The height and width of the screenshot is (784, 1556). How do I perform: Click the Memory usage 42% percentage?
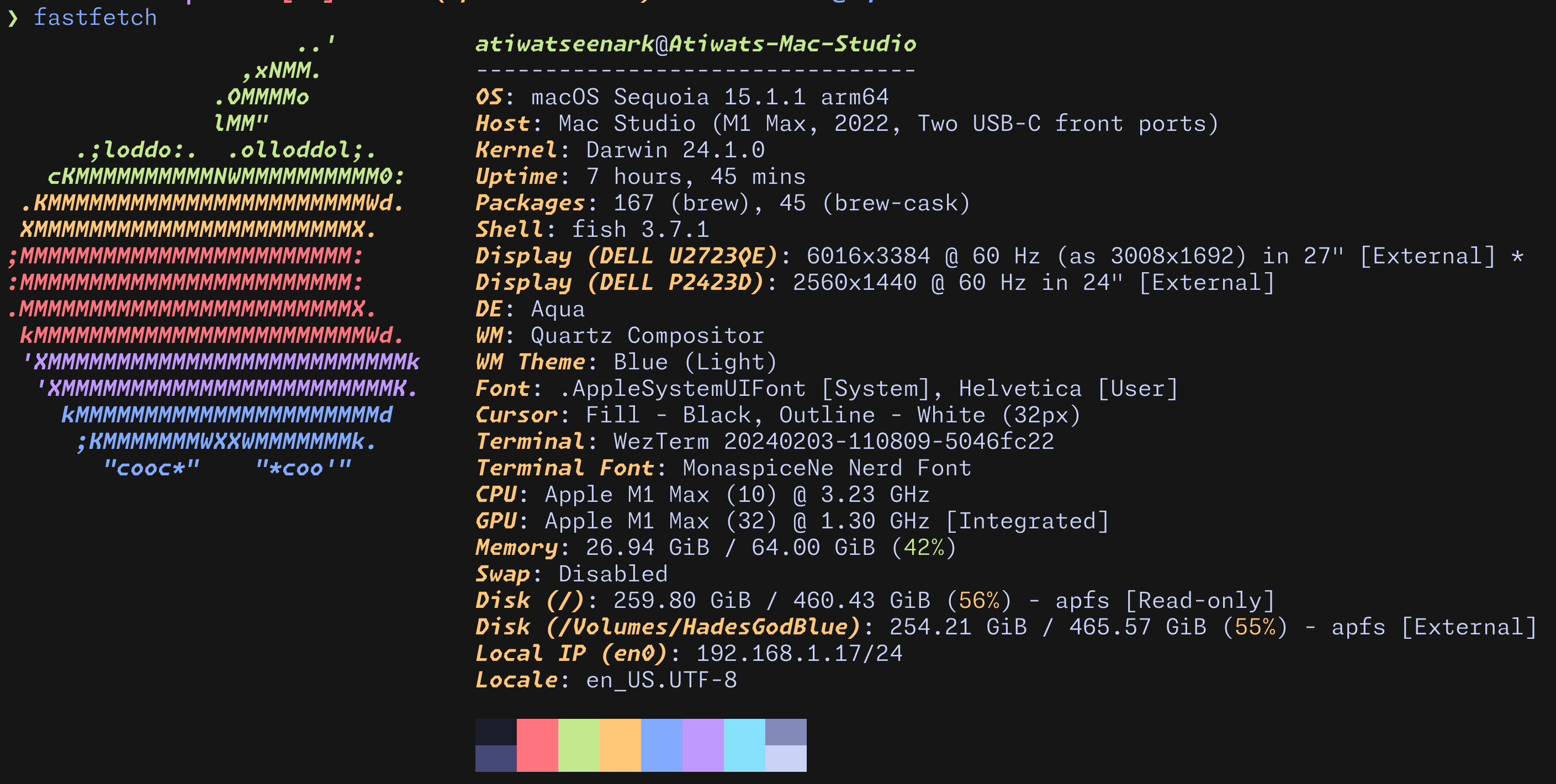(x=924, y=547)
